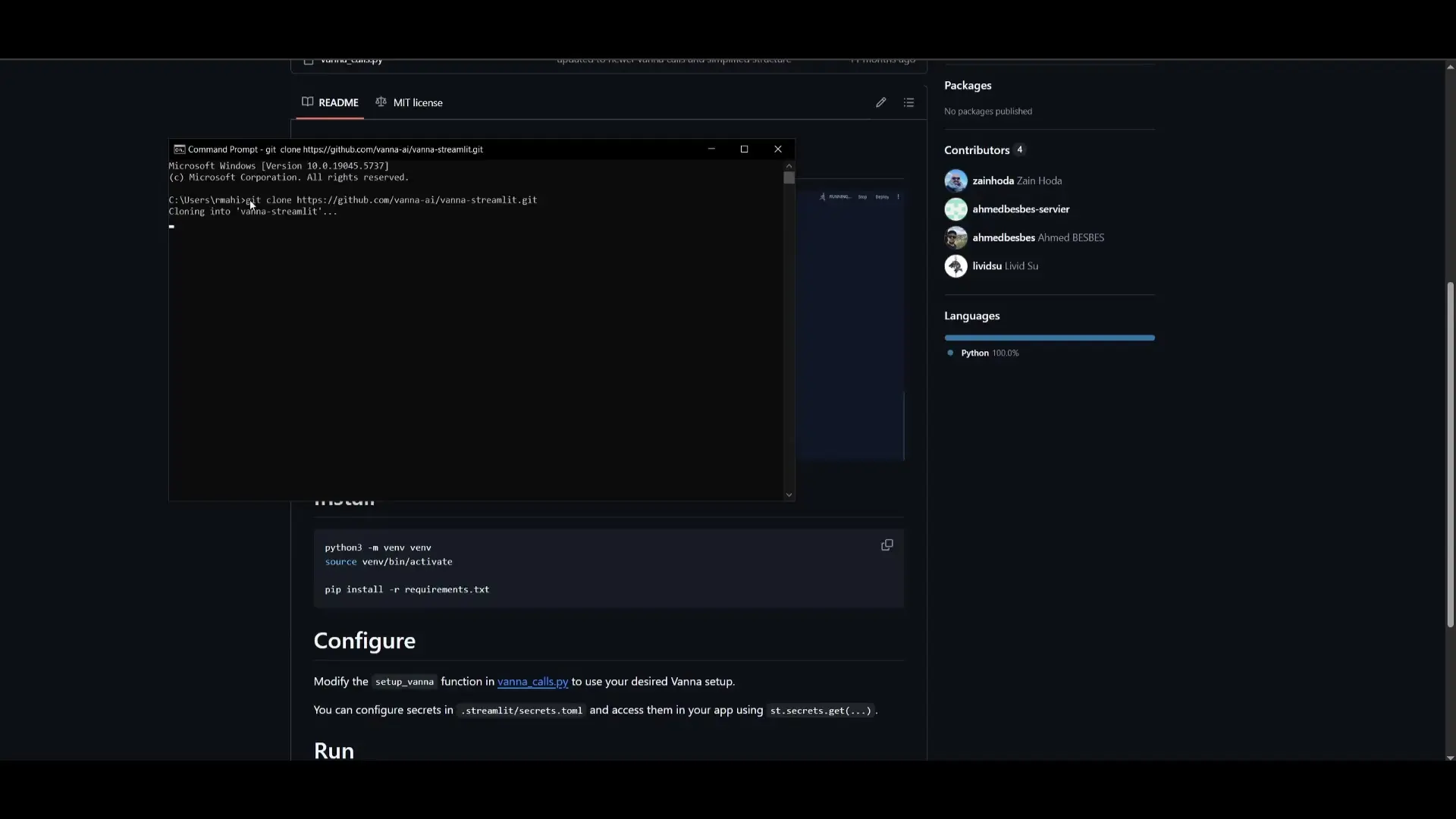1456x819 pixels.
Task: Click 'No packages published' text
Action: coord(987,111)
